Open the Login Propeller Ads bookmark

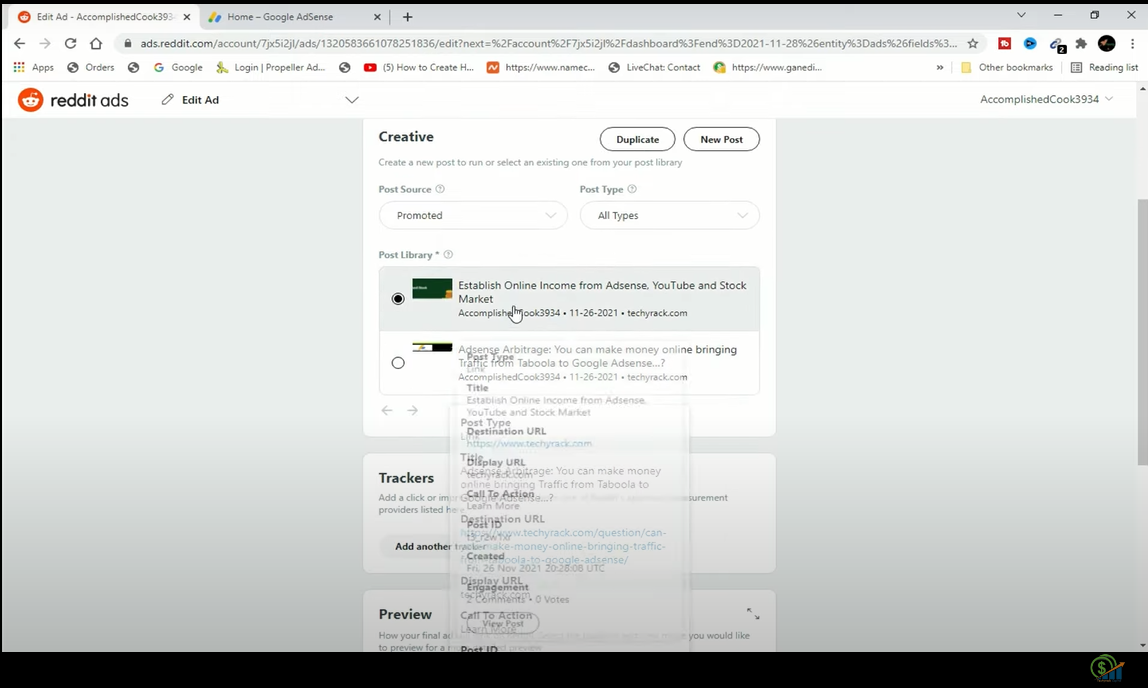[271, 67]
